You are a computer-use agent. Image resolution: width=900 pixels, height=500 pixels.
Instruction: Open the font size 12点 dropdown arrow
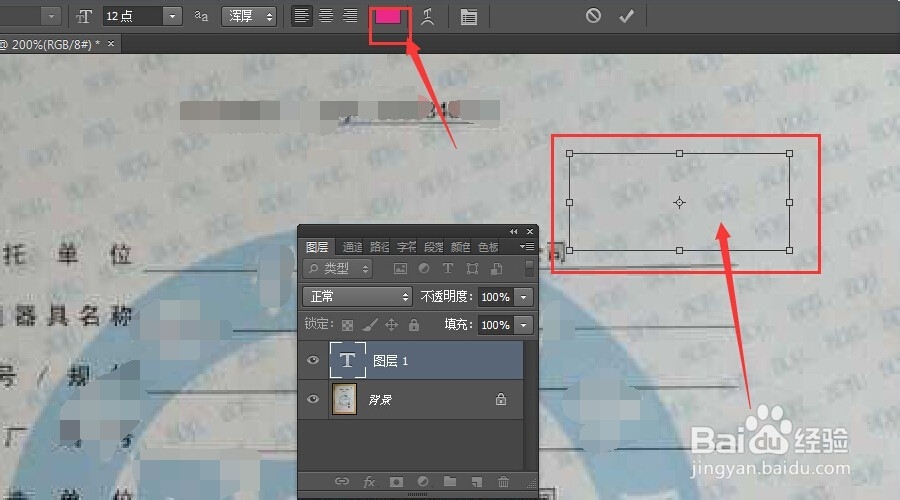pos(172,16)
